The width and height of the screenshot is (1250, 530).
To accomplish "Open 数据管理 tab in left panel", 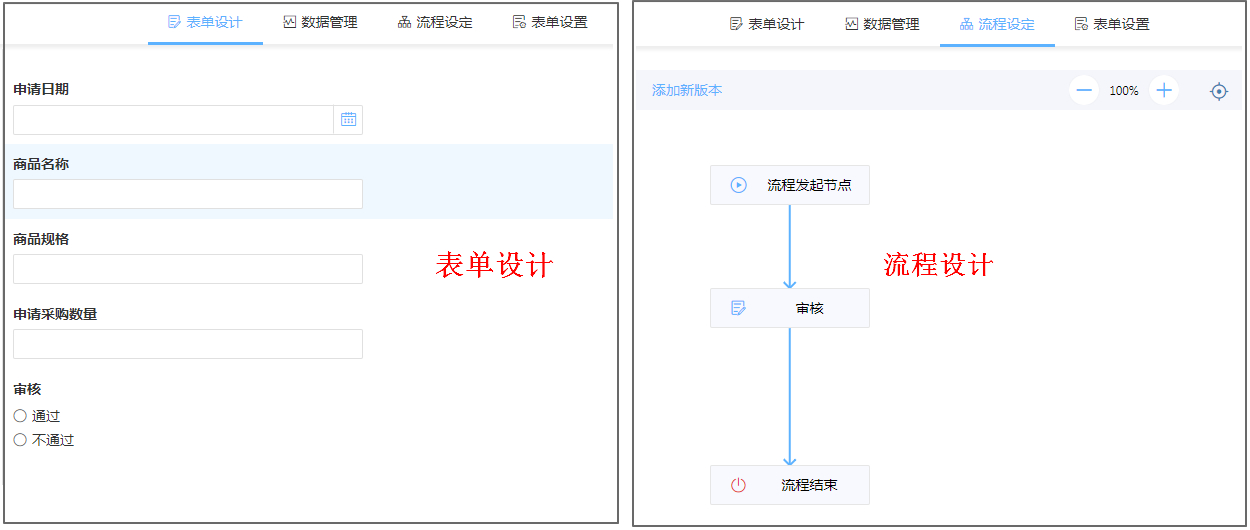I will pos(320,22).
